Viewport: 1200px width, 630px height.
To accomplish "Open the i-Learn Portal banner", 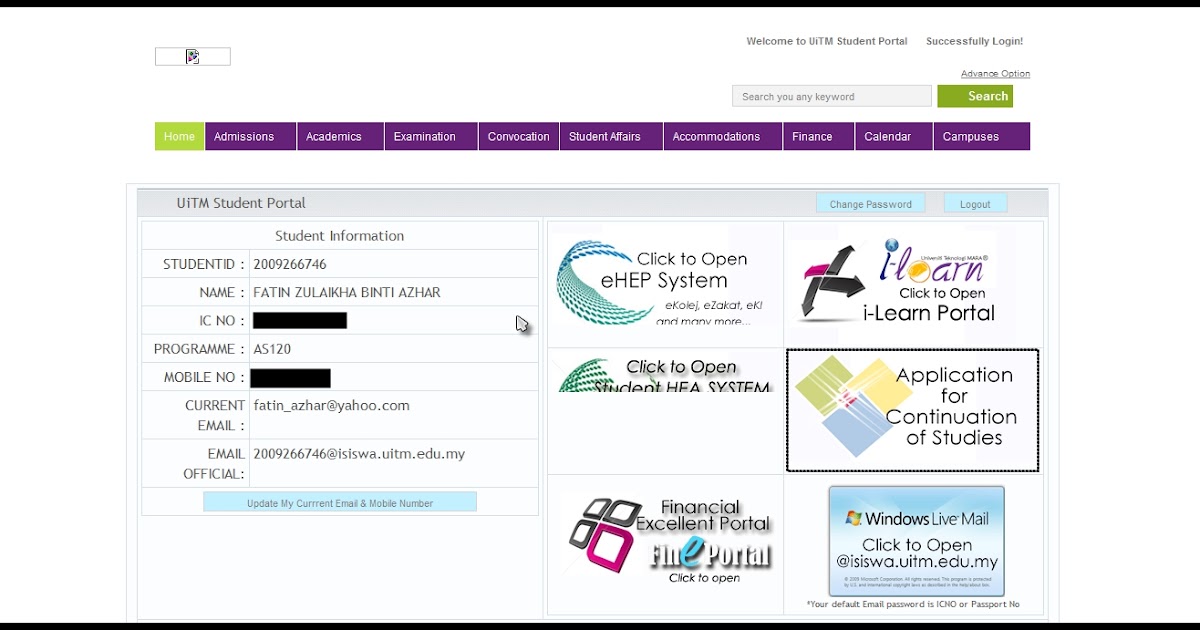I will pyautogui.click(x=900, y=281).
